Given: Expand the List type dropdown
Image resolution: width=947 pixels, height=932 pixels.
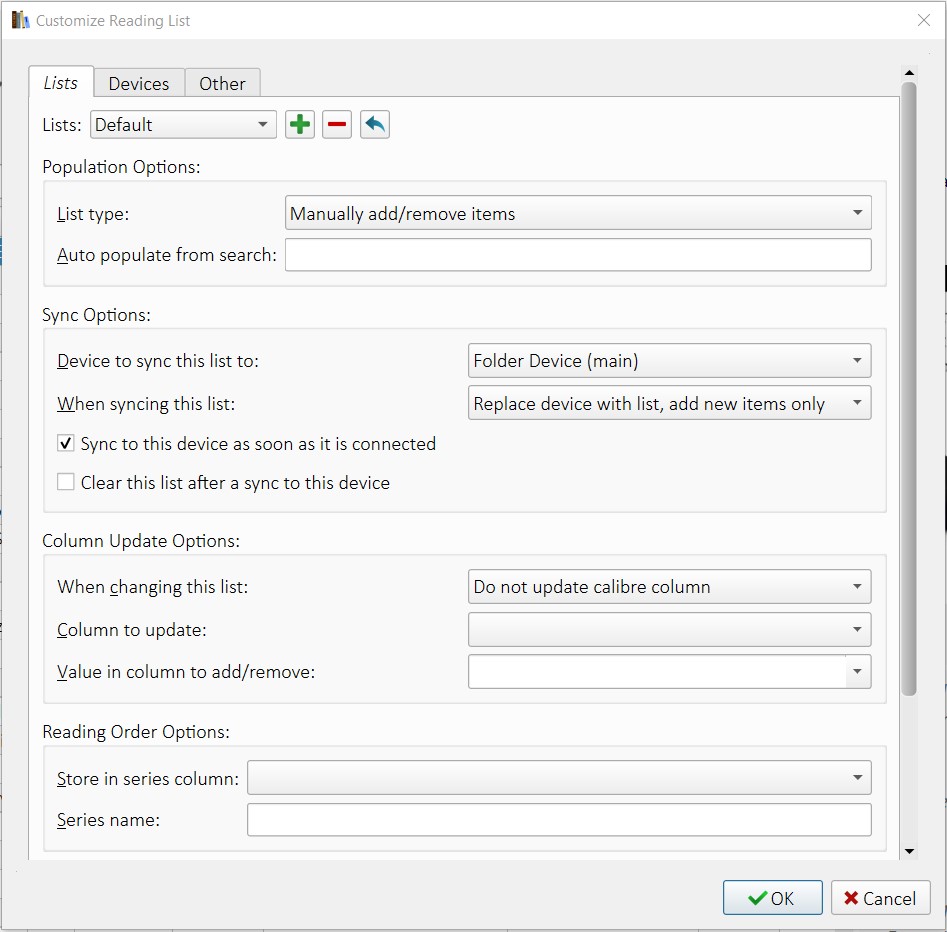Looking at the screenshot, I should click(578, 213).
